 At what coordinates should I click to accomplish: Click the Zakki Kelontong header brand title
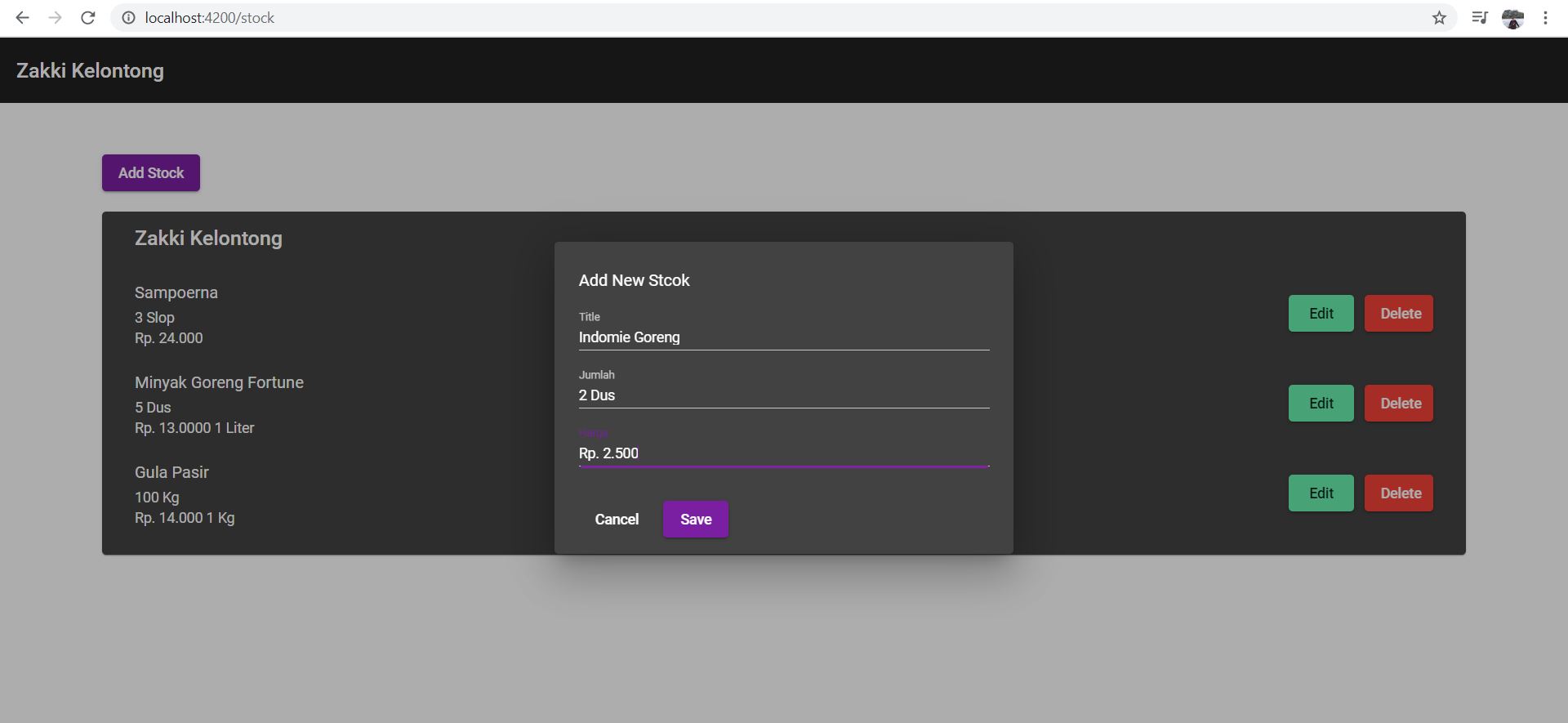(x=90, y=70)
